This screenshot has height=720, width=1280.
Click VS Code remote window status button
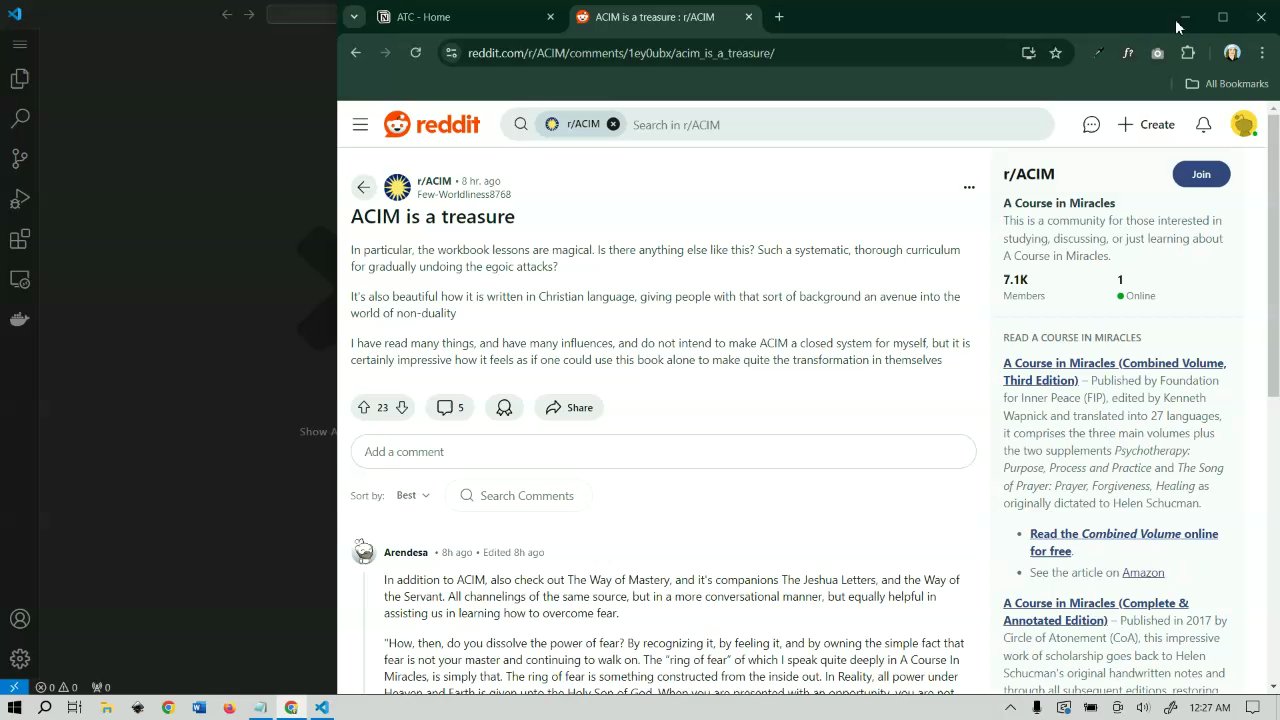(x=13, y=687)
